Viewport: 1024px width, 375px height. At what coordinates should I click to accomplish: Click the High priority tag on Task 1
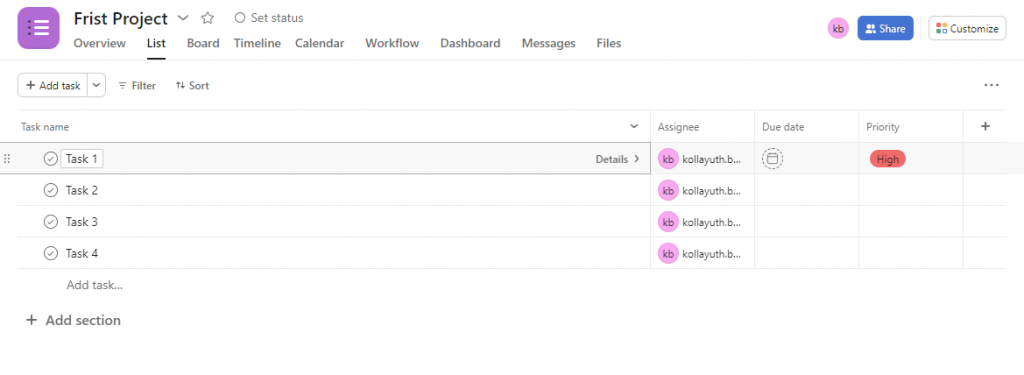pos(888,159)
